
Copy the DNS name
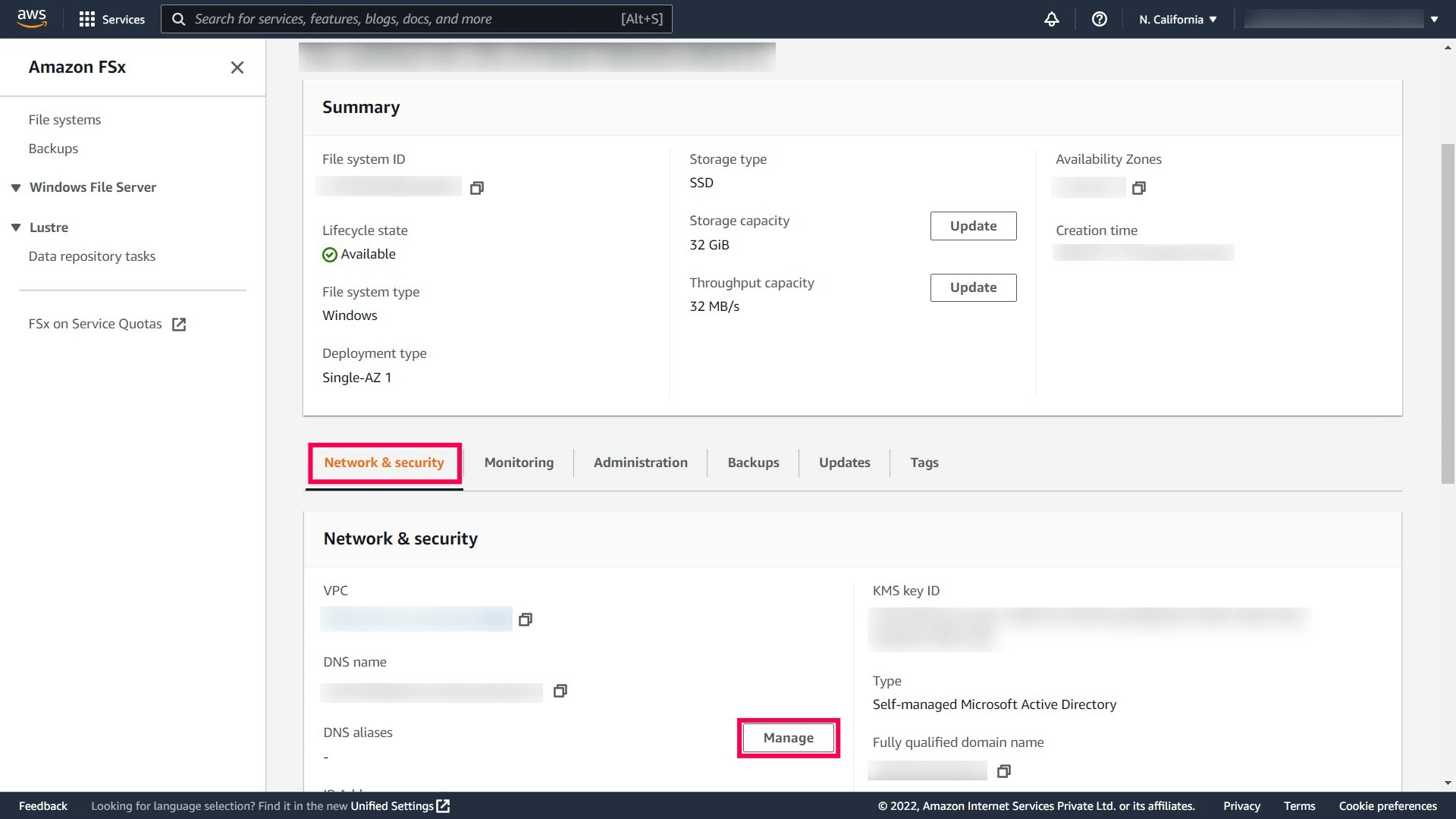click(560, 691)
